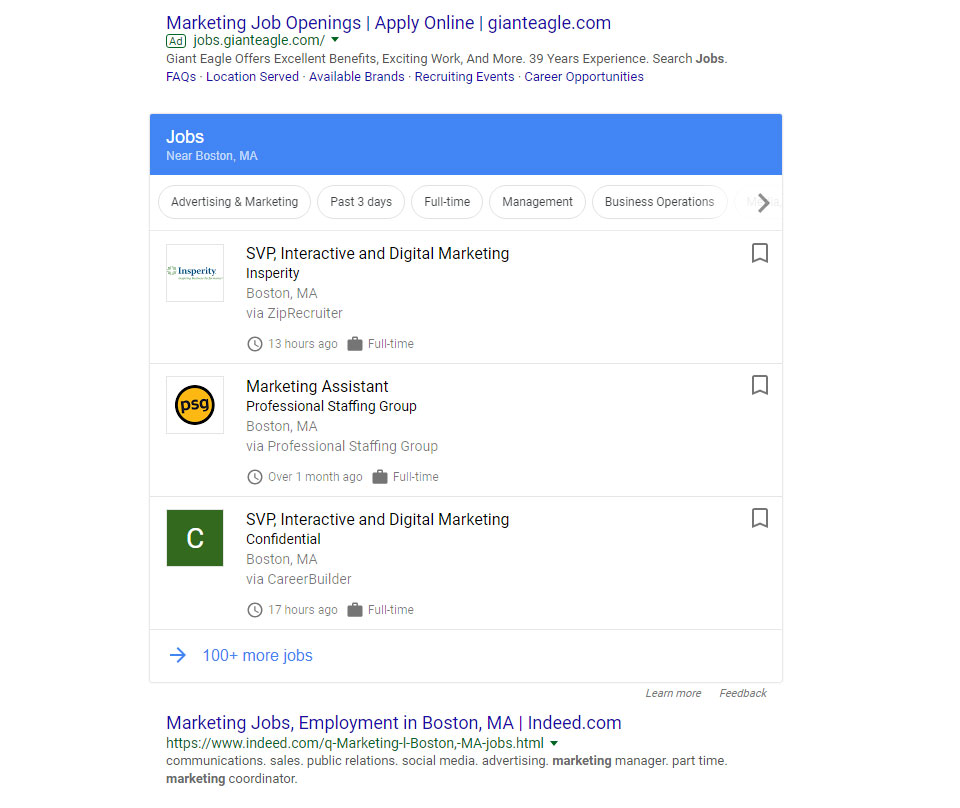This screenshot has width=960, height=808.
Task: Open dropdown arrow next to Indeed URL
Action: pyautogui.click(x=554, y=743)
